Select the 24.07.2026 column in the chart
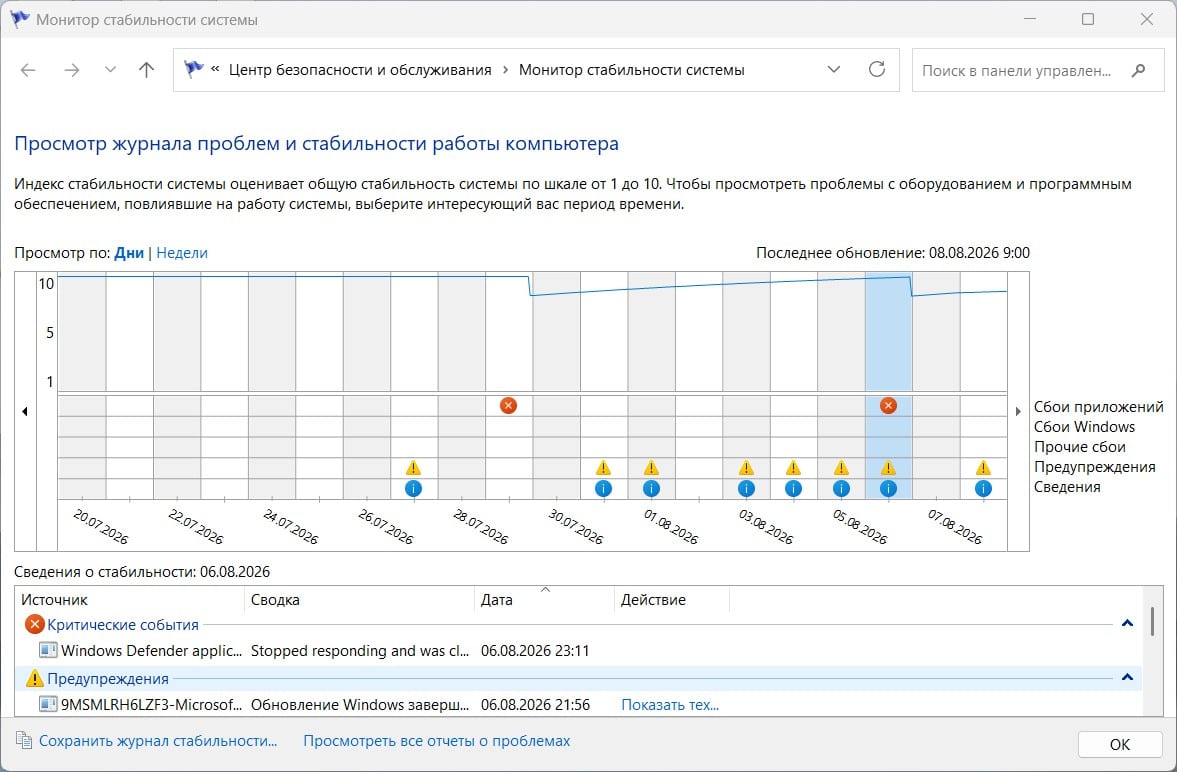The width and height of the screenshot is (1177, 772). pyautogui.click(x=272, y=385)
